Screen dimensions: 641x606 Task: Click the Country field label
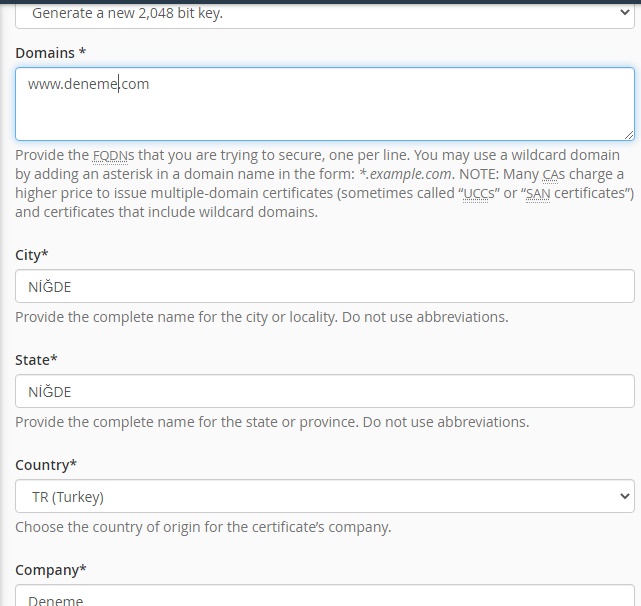[x=46, y=465]
